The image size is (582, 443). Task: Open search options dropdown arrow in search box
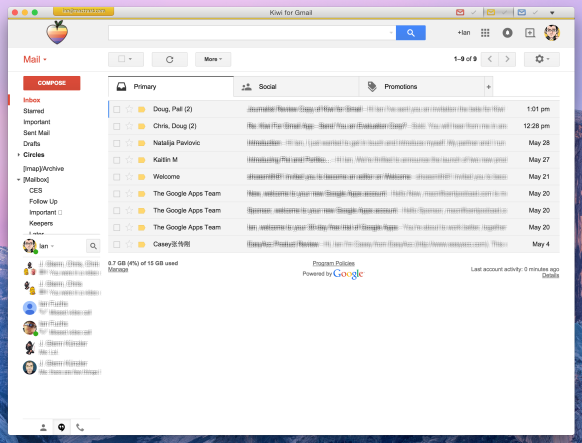point(391,33)
